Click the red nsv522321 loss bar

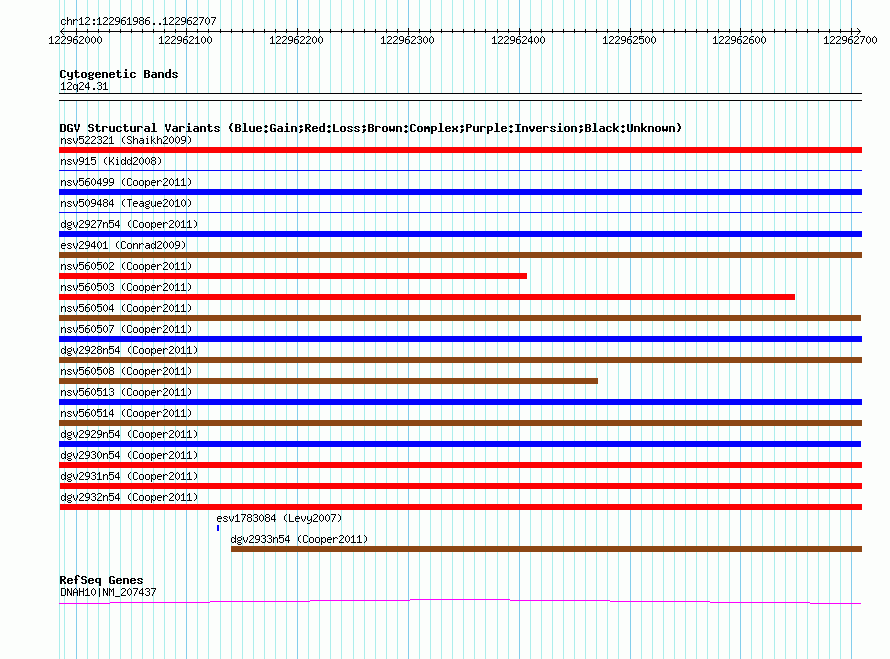460,150
